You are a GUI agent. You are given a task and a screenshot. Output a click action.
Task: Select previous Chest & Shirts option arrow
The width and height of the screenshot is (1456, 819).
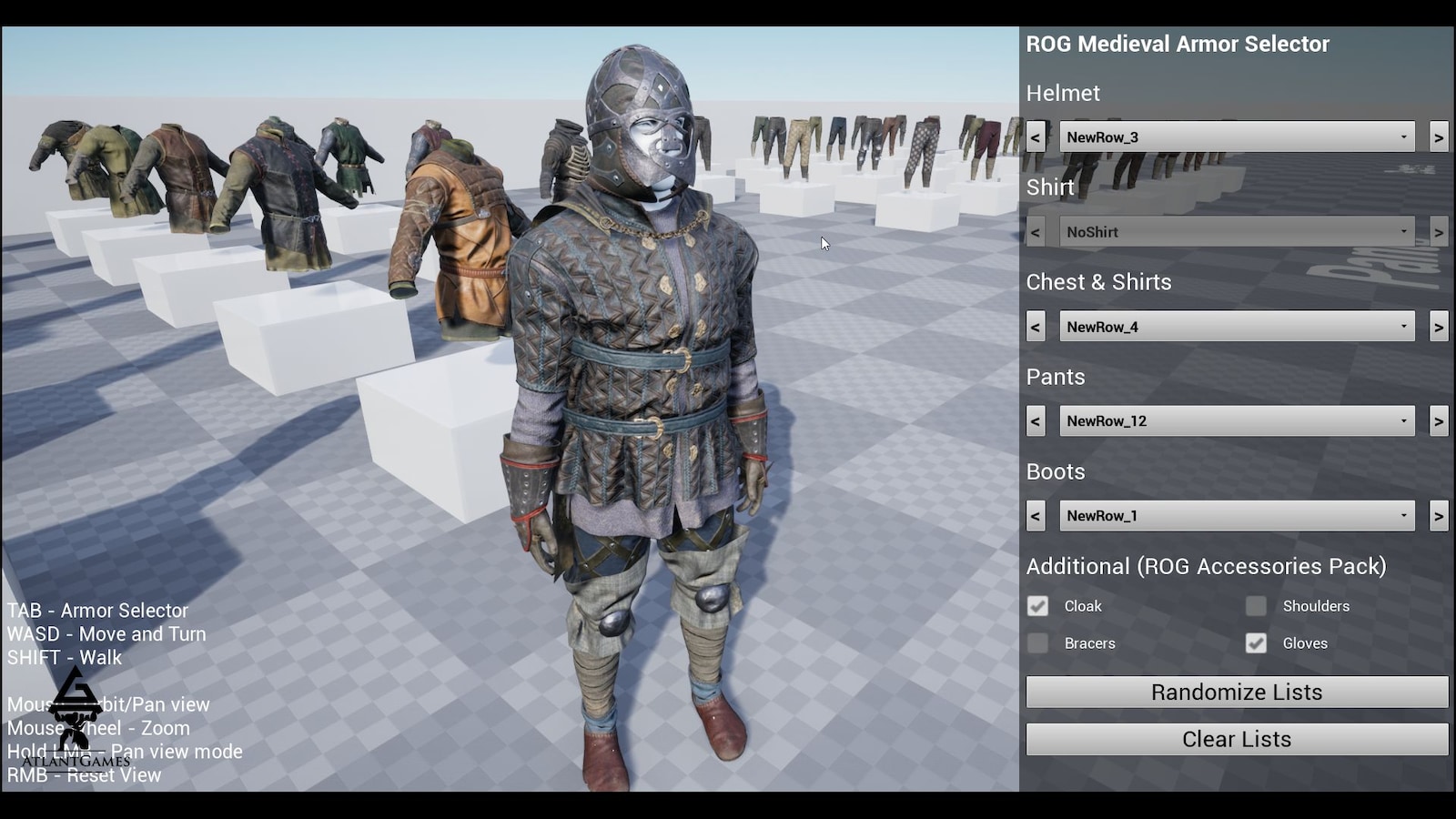[x=1036, y=327]
